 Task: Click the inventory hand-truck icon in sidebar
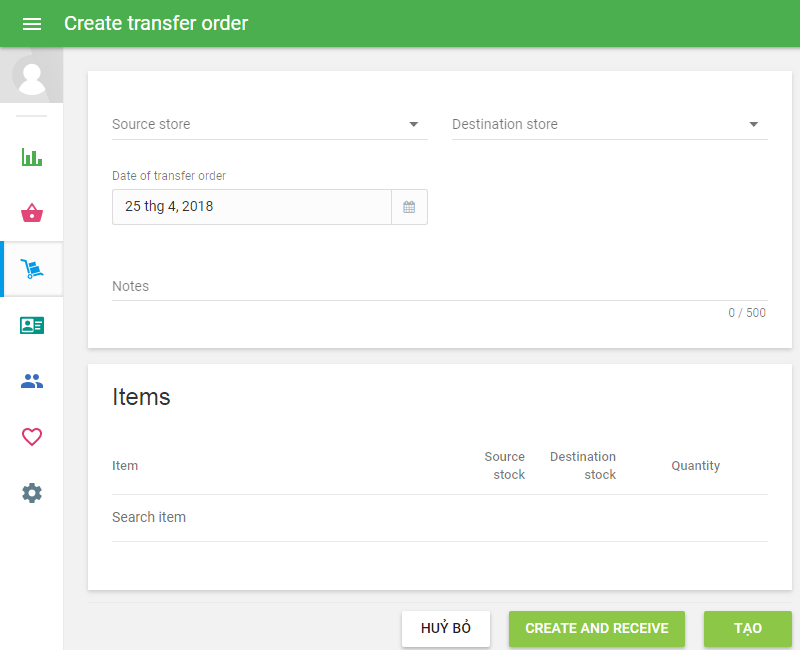31,269
